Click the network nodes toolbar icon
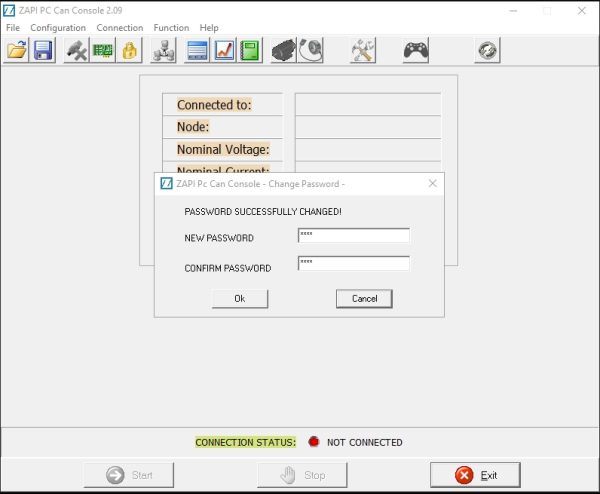Screen dimensions: 600x494 click(163, 50)
